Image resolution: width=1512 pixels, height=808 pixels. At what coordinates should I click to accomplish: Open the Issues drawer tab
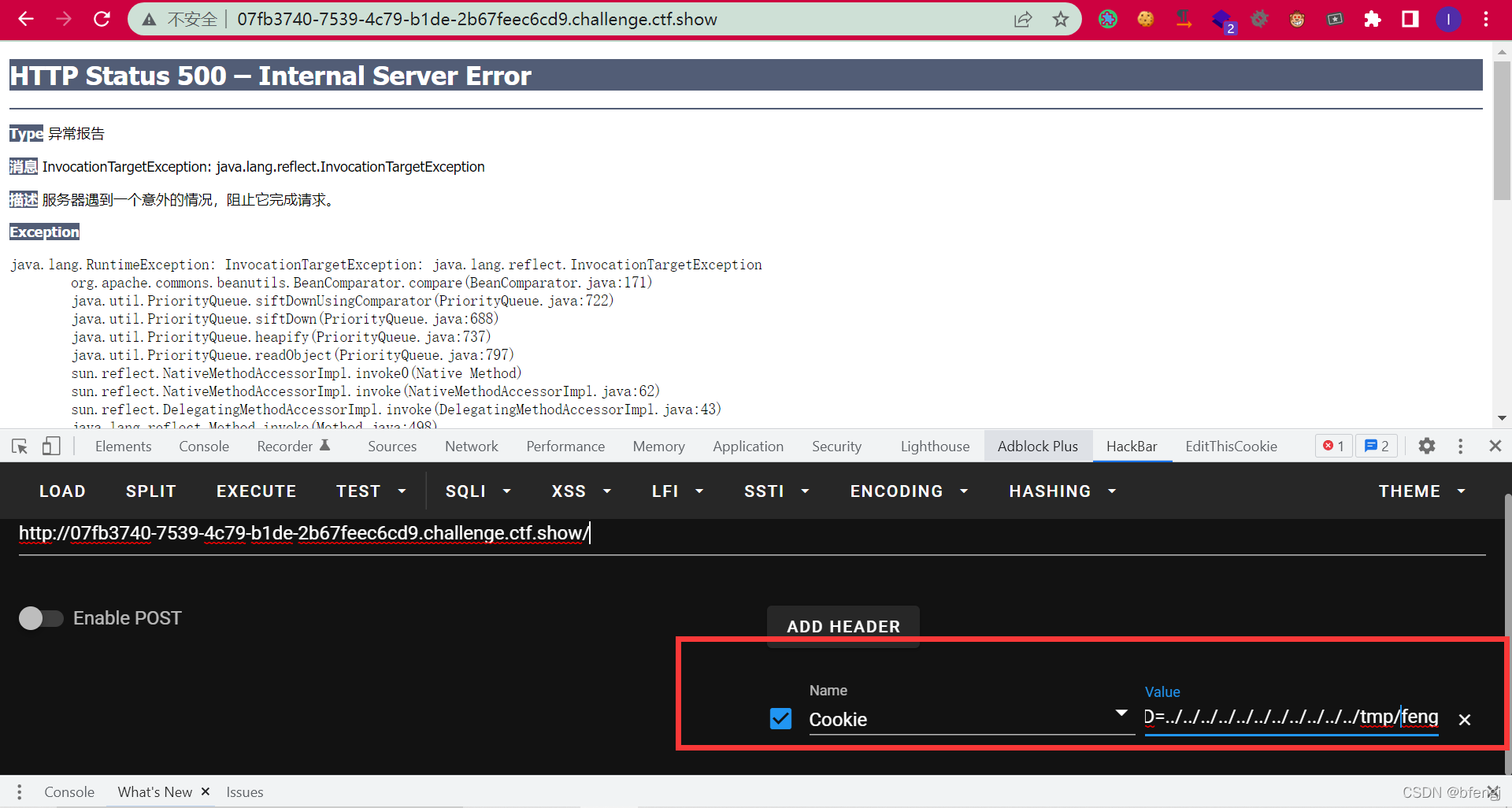point(245,792)
